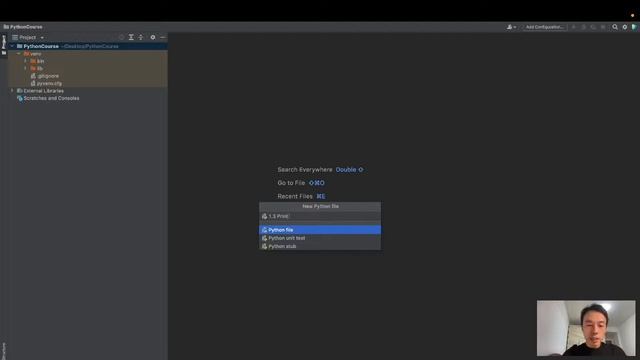Expand the External Libraries node arrow
The height and width of the screenshot is (360, 640).
(x=12, y=91)
